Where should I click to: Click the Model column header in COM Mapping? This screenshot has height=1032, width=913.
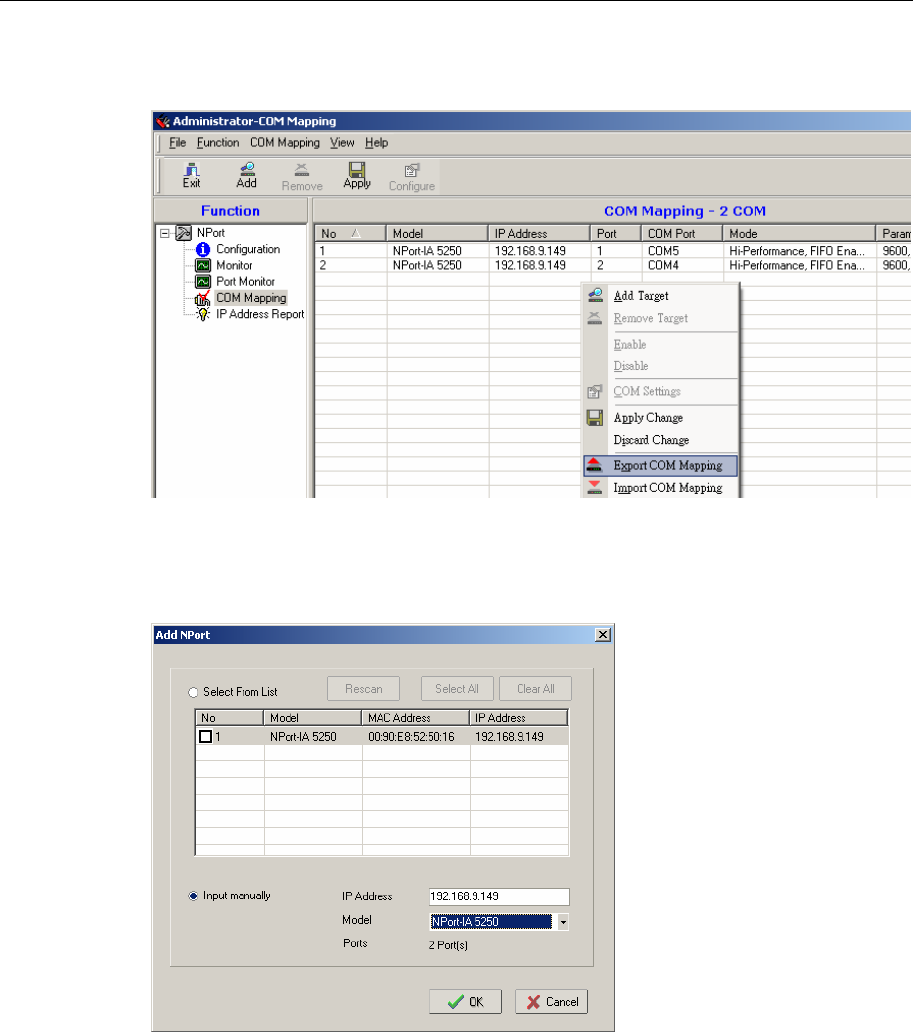pos(437,234)
